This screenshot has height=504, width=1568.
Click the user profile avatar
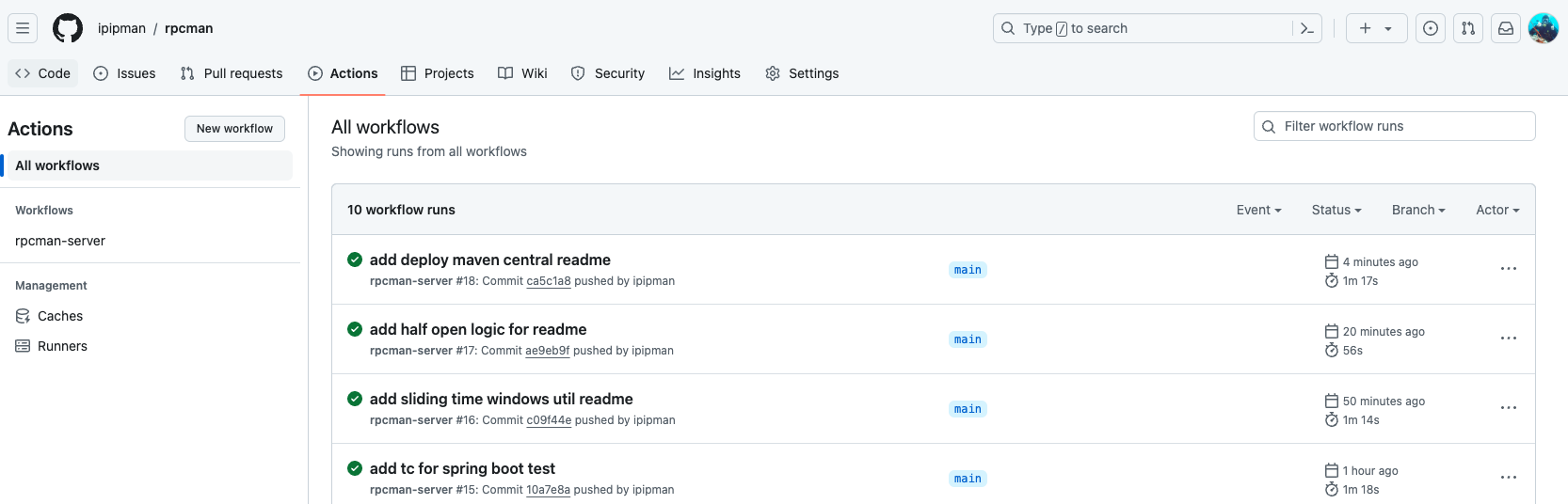(x=1544, y=28)
